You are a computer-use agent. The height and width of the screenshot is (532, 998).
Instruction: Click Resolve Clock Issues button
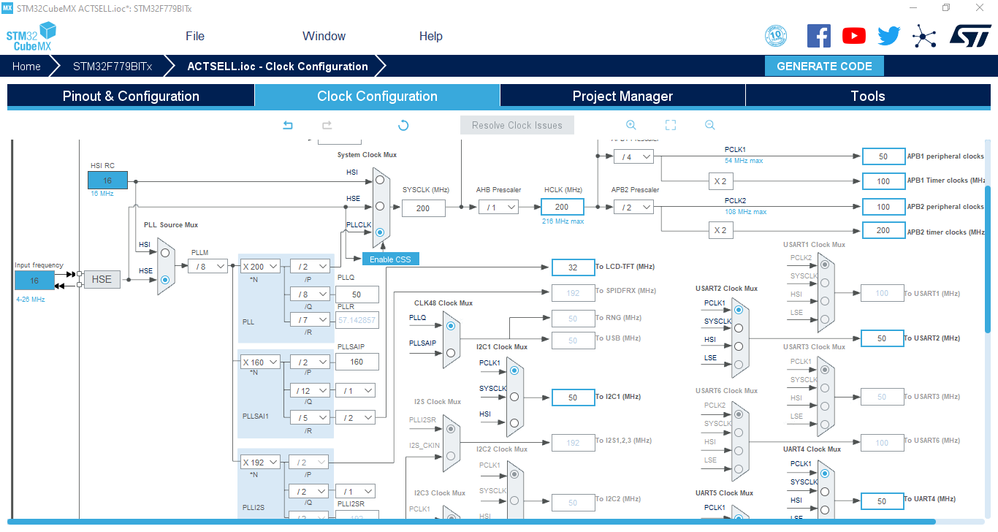click(517, 125)
